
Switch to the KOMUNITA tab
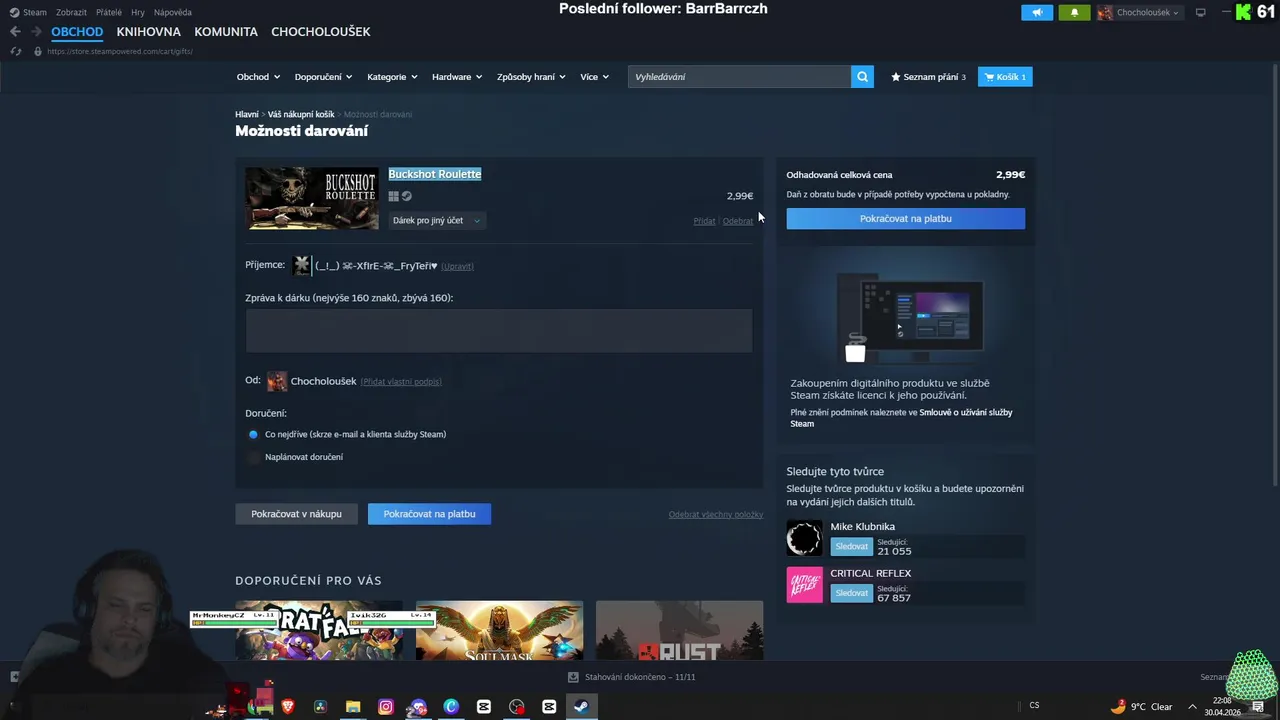pos(226,32)
